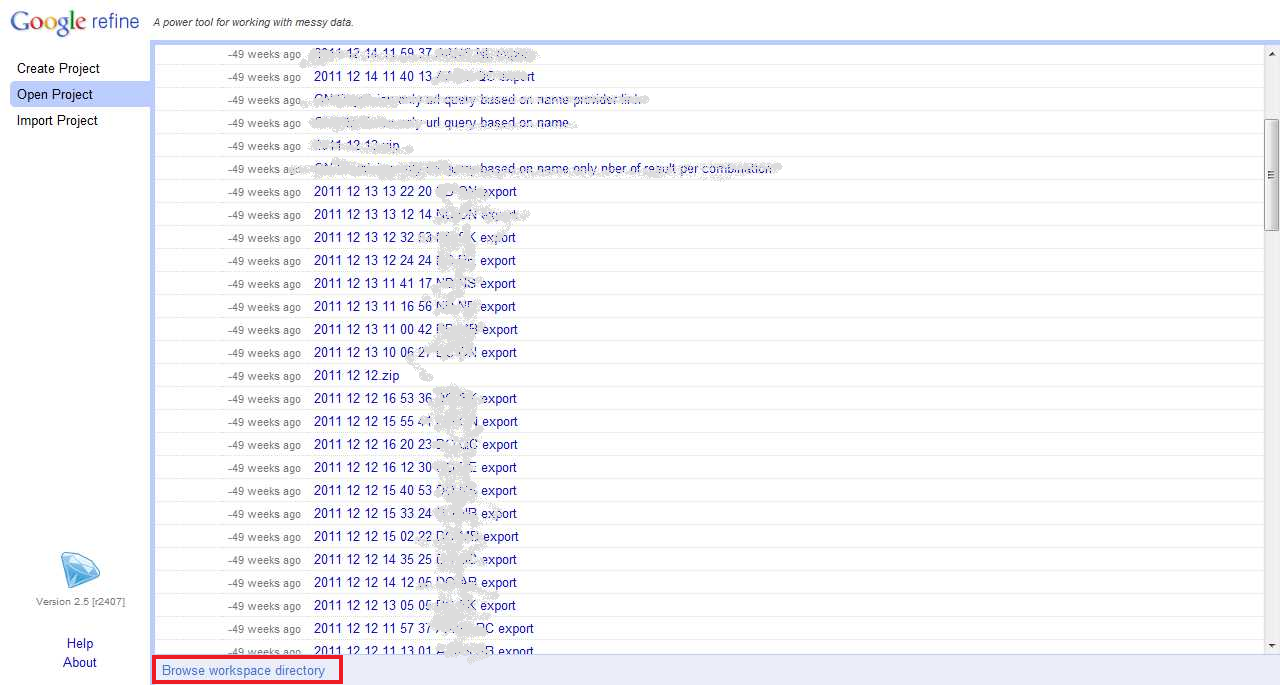Viewport: 1280px width, 685px height.
Task: Open the 2011 12 12 14 35 25 export project
Action: pos(416,559)
